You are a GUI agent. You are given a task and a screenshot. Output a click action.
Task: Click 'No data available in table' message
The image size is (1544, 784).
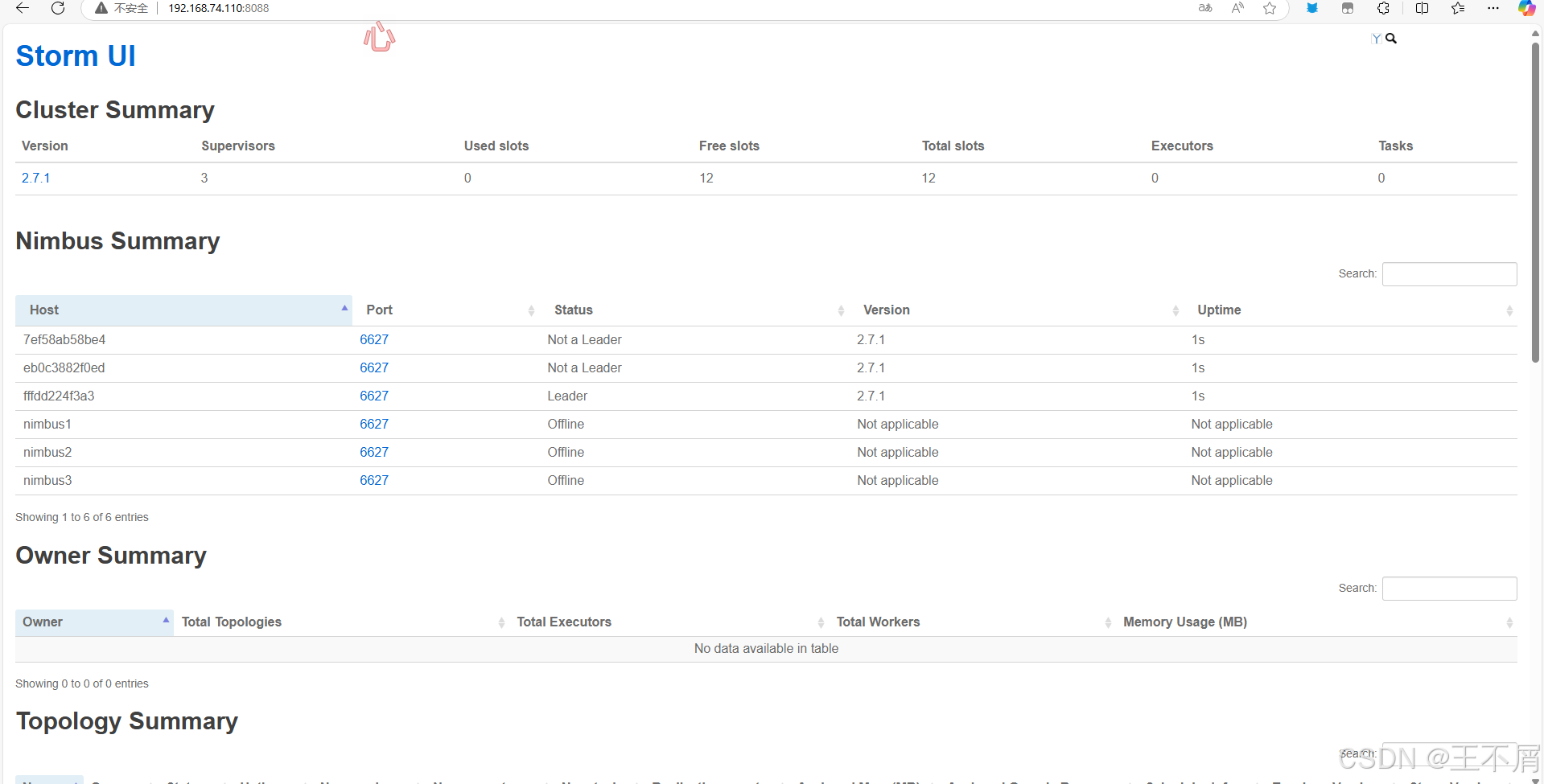pos(766,648)
